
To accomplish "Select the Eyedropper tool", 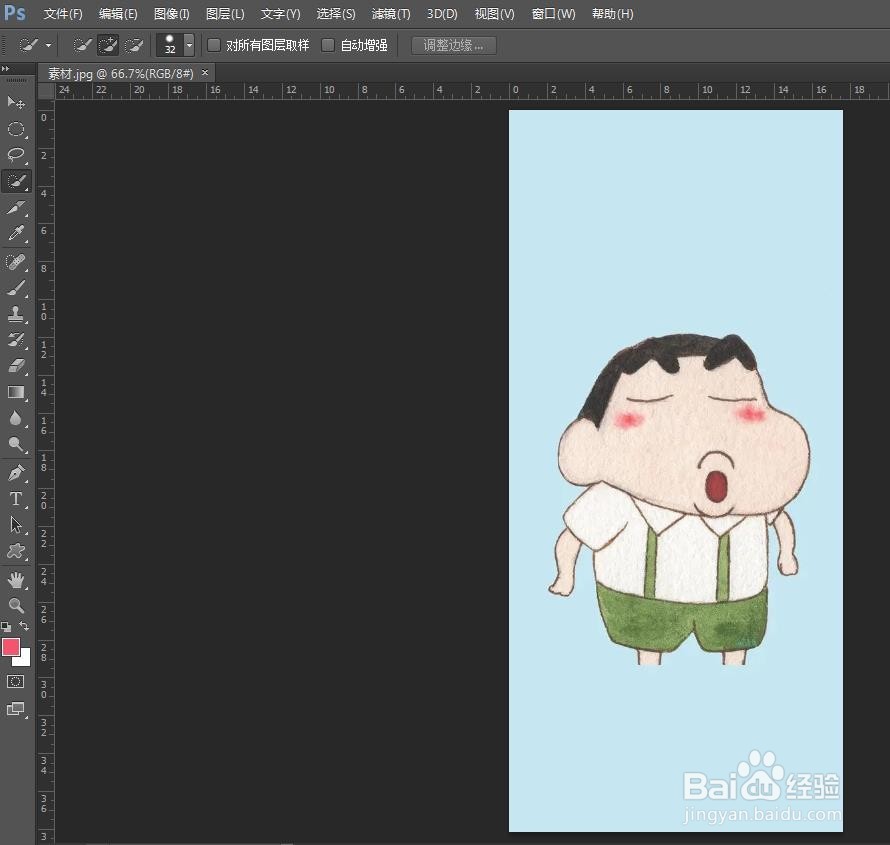I will tap(16, 233).
